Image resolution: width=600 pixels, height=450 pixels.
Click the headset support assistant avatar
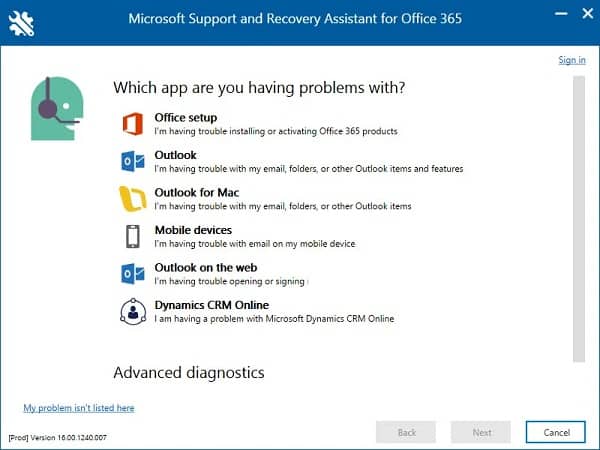click(57, 108)
